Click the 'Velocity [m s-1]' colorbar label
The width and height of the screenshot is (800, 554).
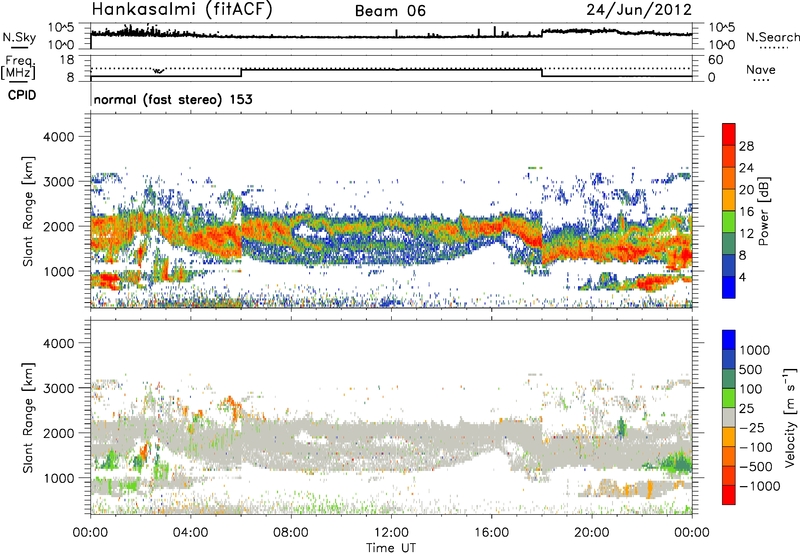[791, 417]
